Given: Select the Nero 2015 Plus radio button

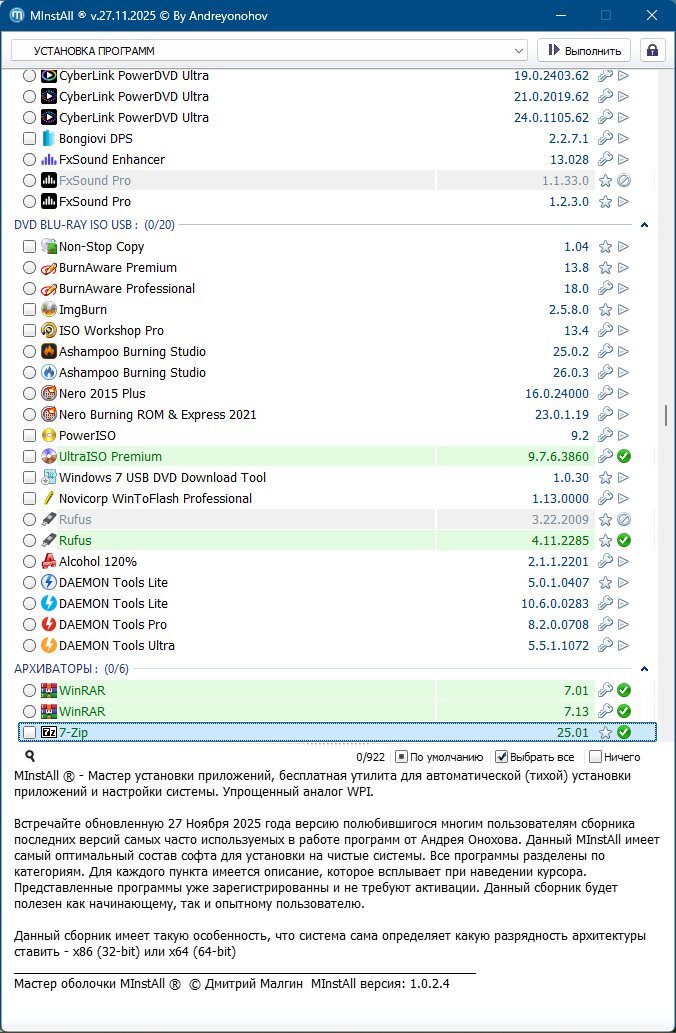Looking at the screenshot, I should pos(29,394).
